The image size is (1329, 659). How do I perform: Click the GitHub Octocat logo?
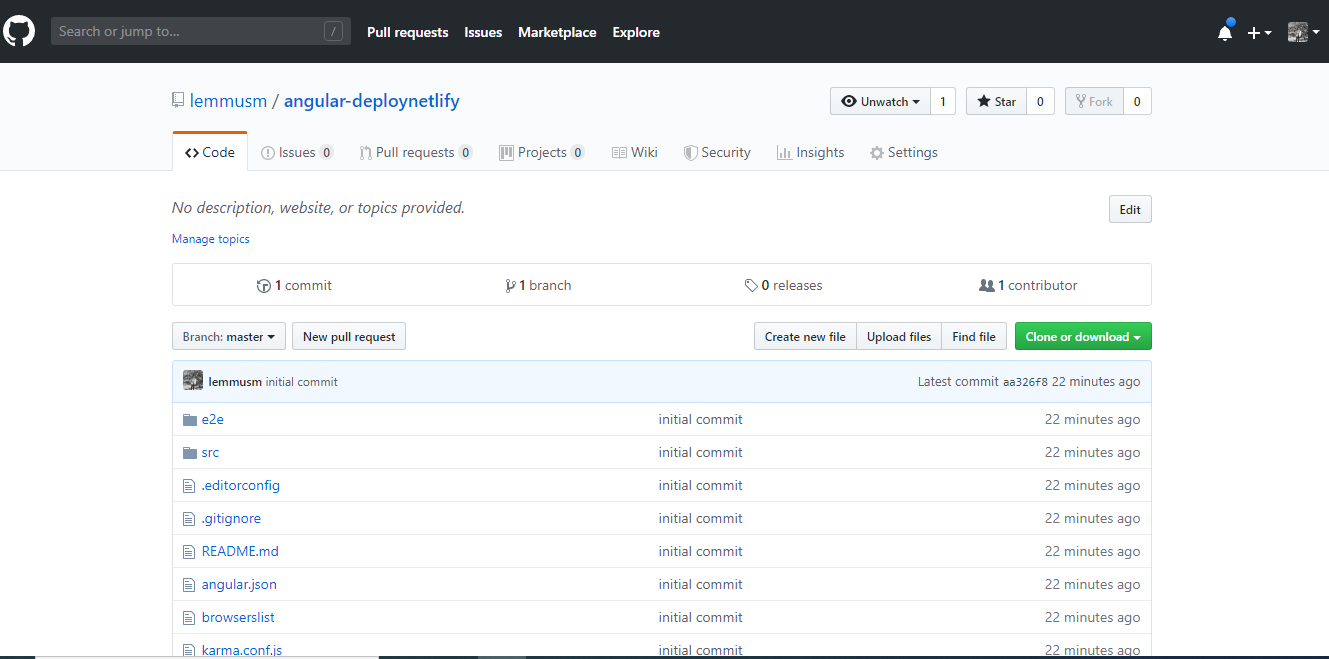(19, 31)
